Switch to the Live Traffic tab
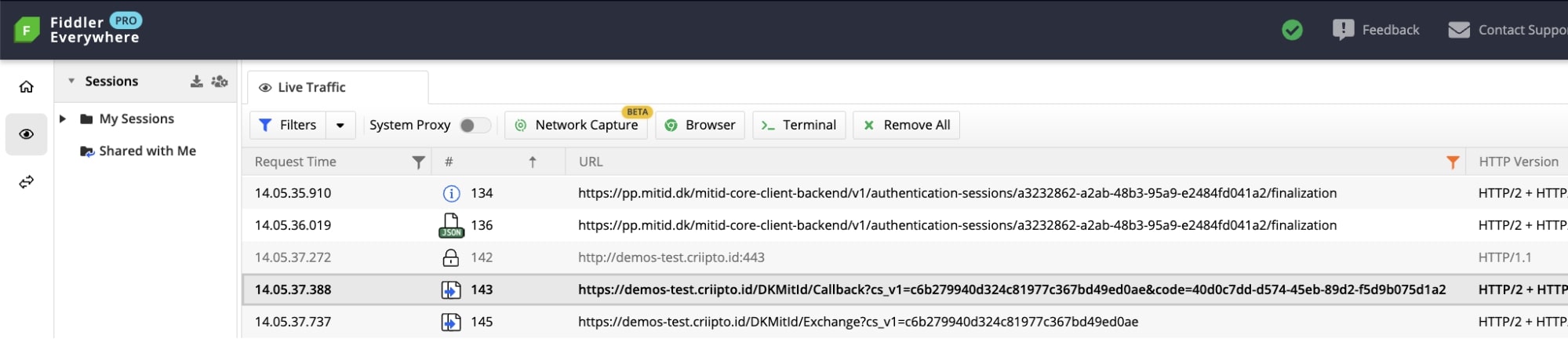The width and height of the screenshot is (1568, 339). click(338, 87)
